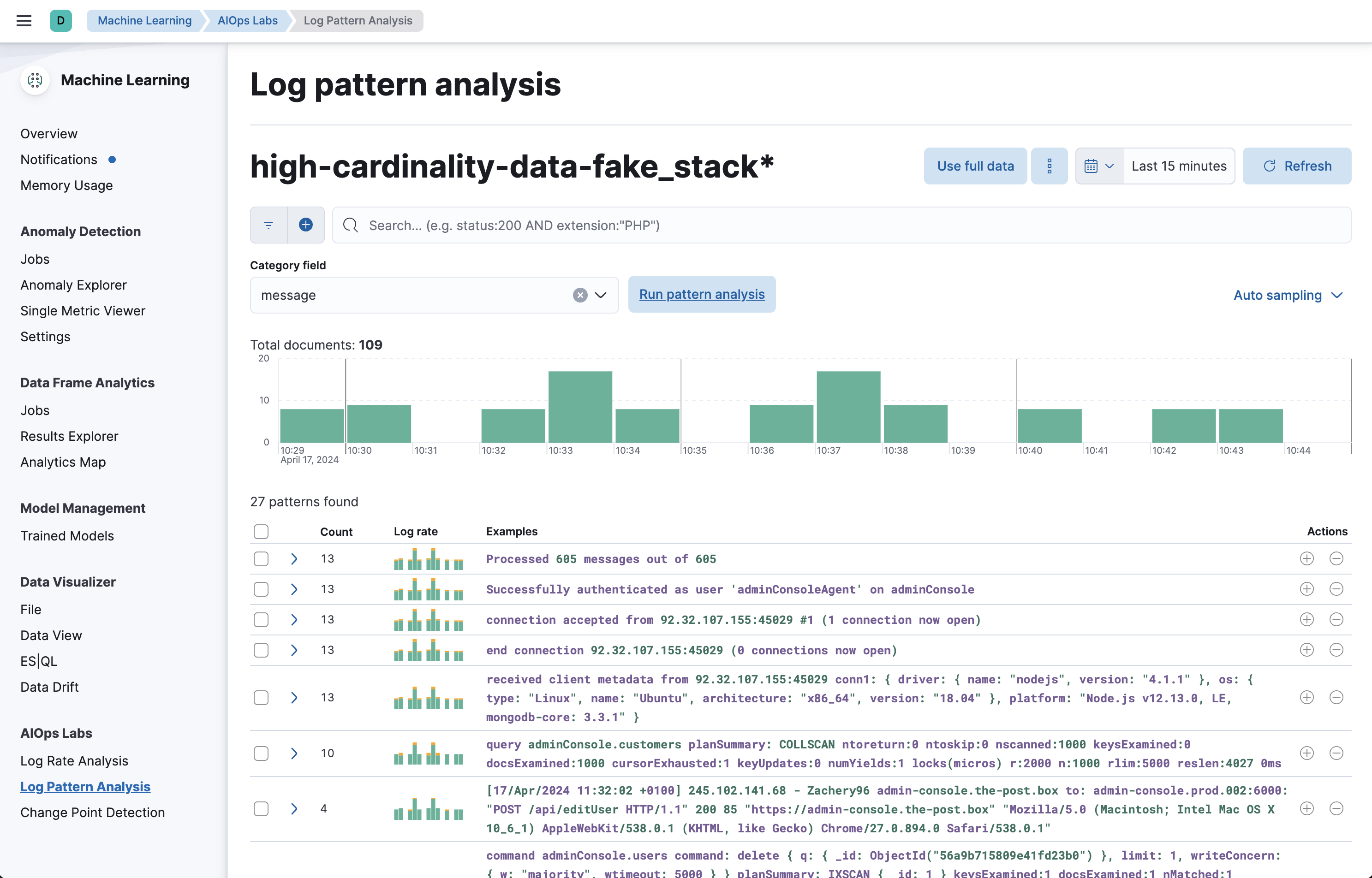
Task: Open Data Drift in Data Visualizer
Action: coord(50,687)
